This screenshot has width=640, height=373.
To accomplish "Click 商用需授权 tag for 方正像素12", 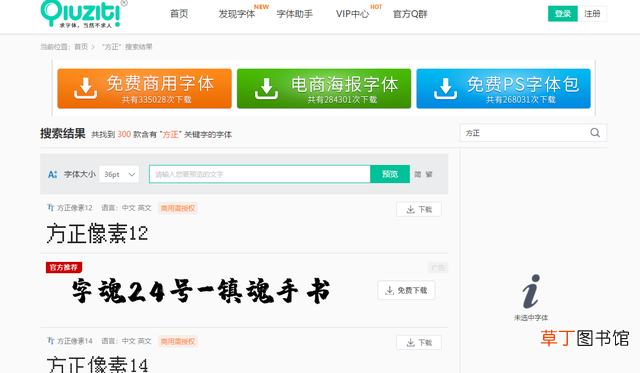I will pyautogui.click(x=178, y=209).
